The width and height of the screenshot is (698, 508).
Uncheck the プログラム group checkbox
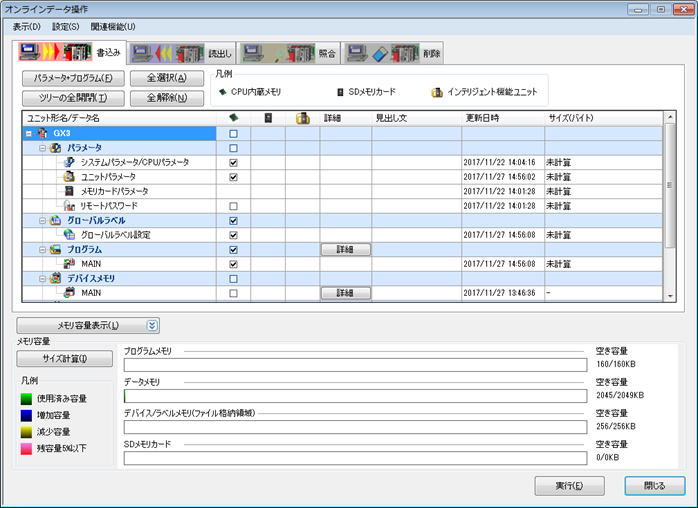(x=233, y=249)
